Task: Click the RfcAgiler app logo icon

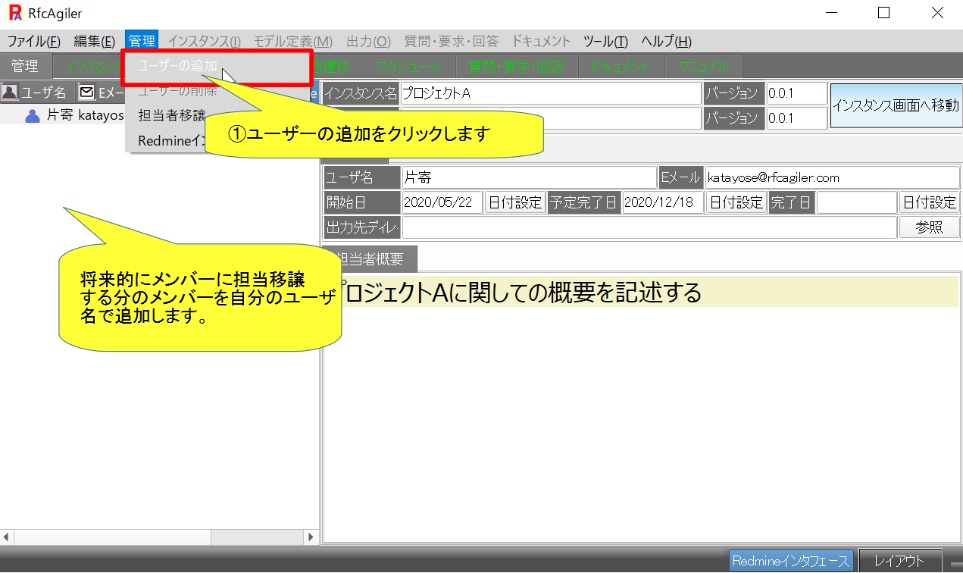Action: click(15, 13)
